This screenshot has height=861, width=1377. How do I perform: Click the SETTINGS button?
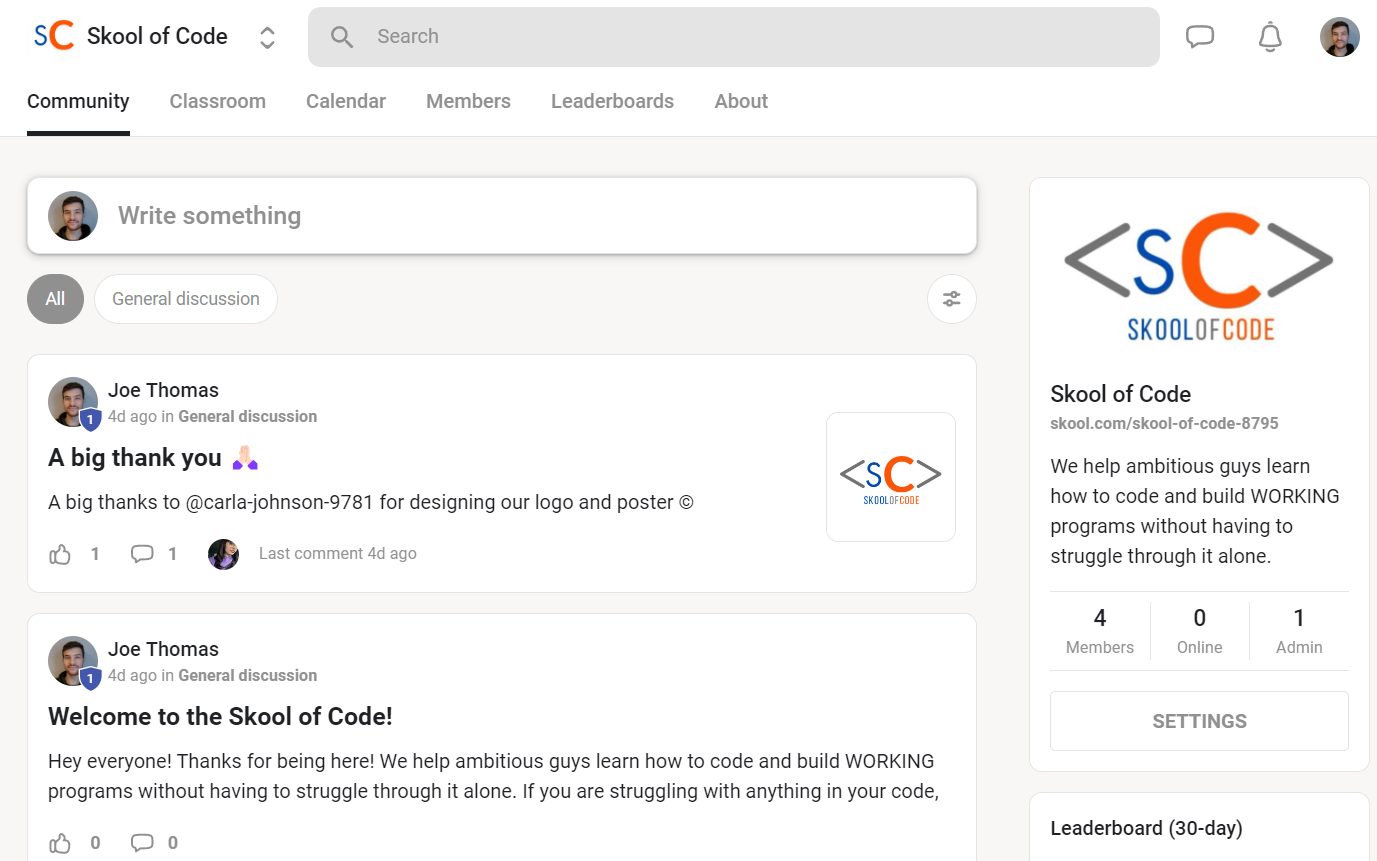(1199, 721)
